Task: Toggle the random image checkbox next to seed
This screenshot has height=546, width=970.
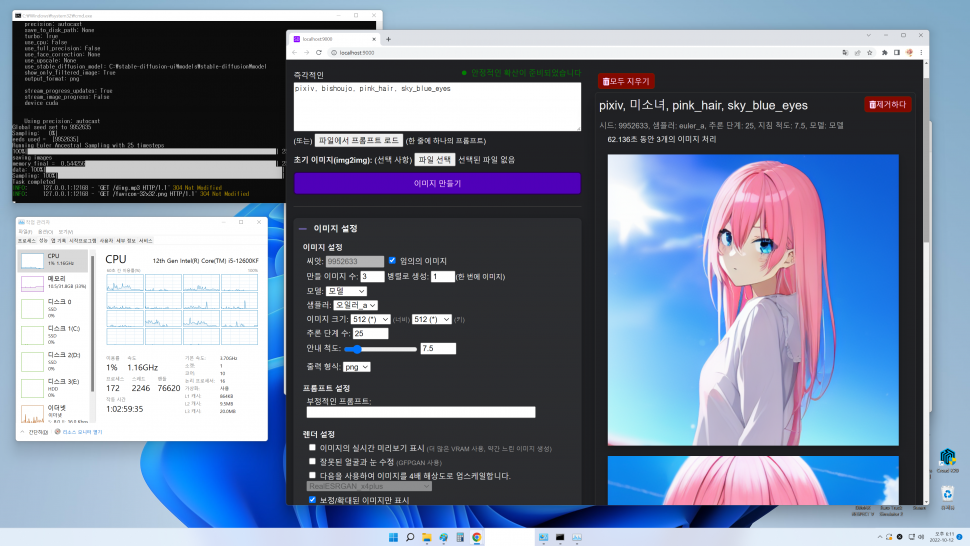Action: (x=392, y=260)
